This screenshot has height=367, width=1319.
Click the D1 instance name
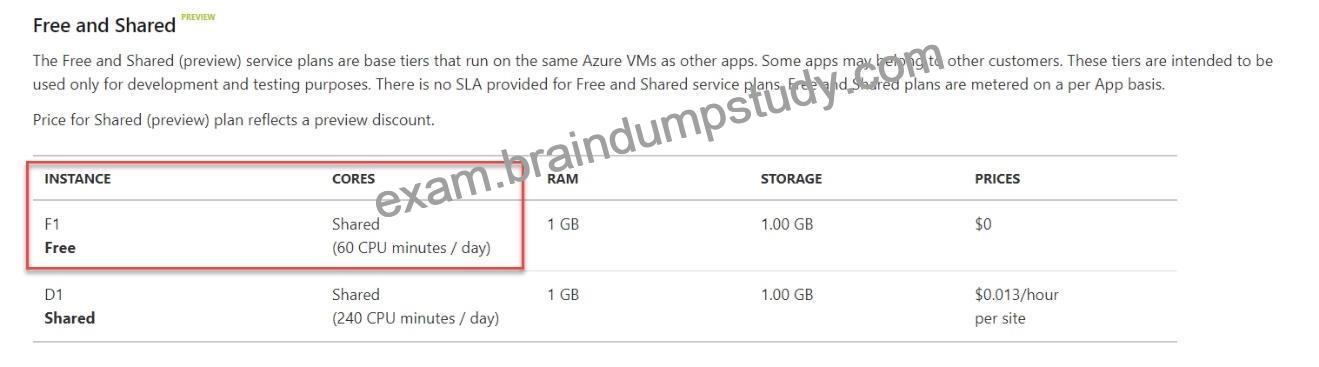pyautogui.click(x=54, y=295)
